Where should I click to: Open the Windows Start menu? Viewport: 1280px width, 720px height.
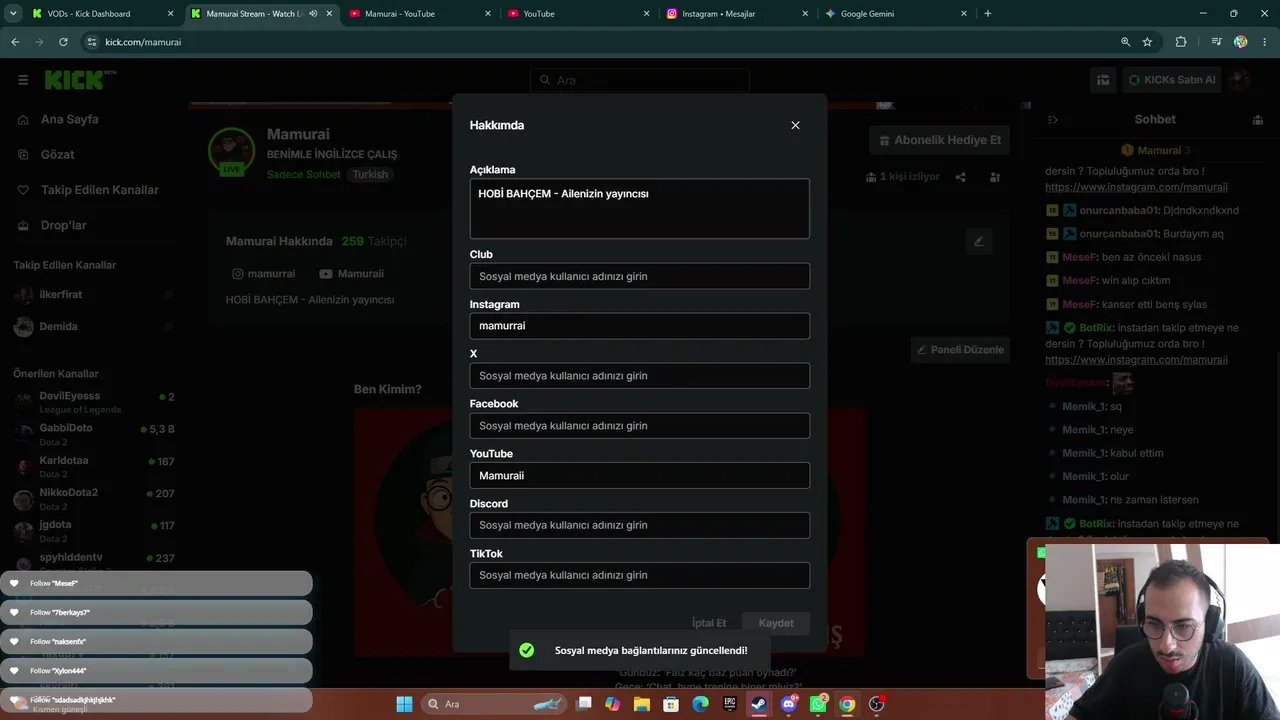tap(404, 704)
